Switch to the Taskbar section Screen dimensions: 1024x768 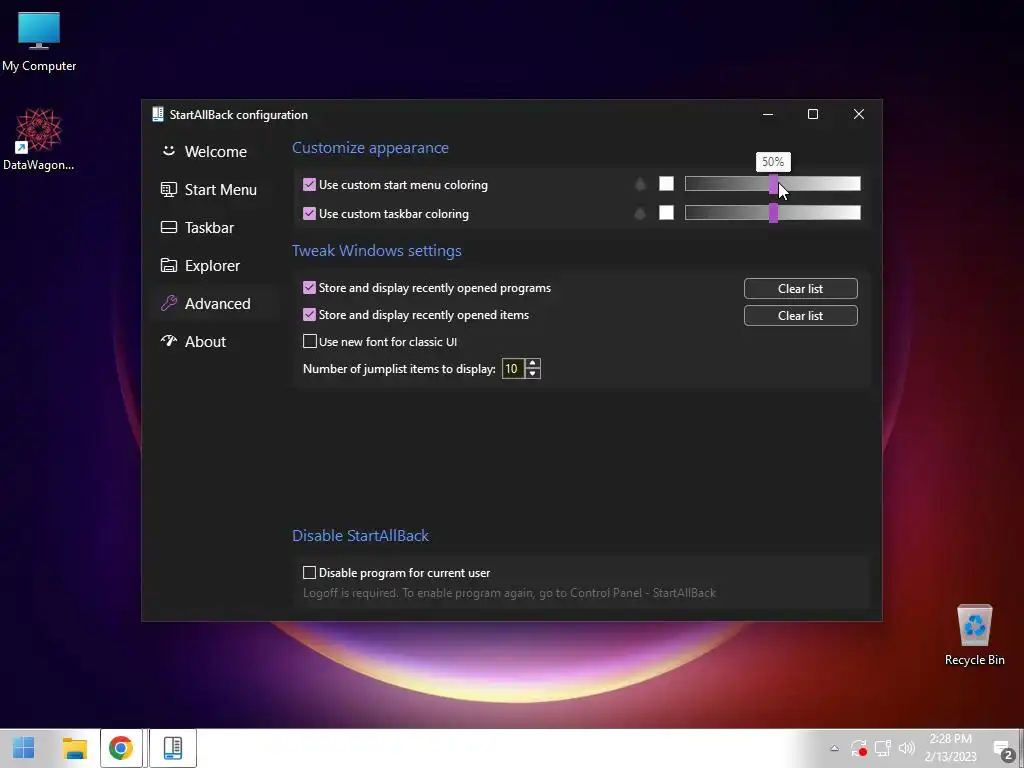197,227
